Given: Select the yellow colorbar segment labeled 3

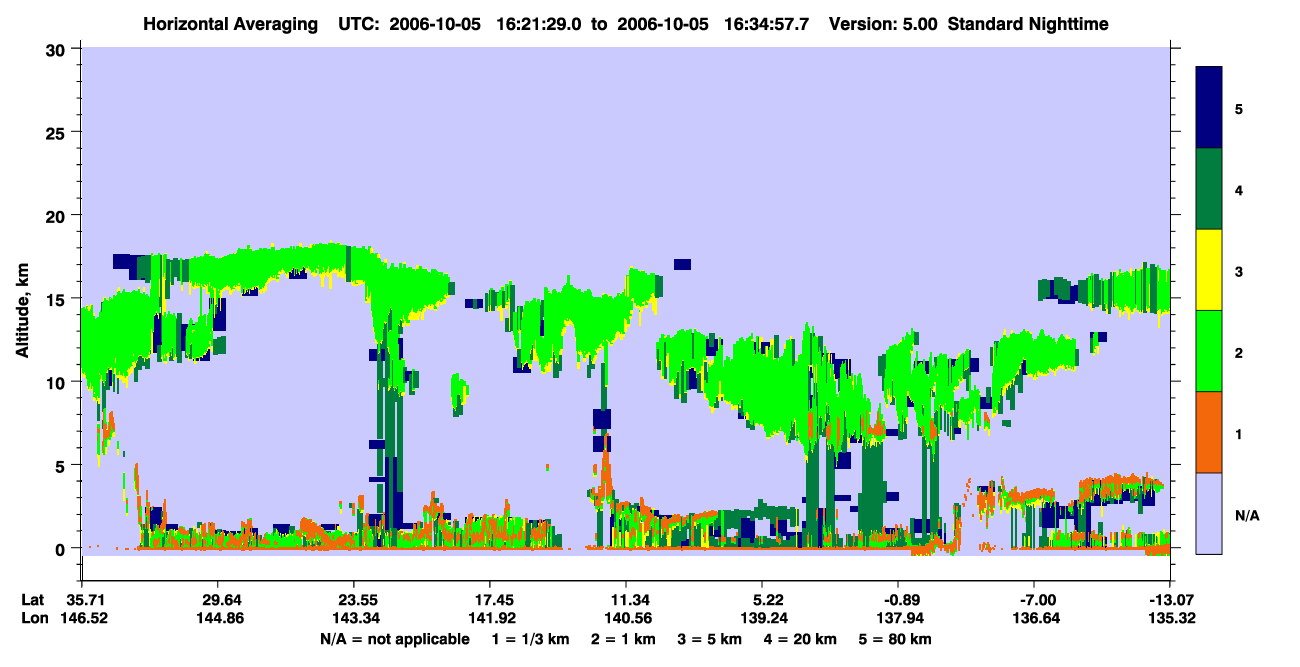Looking at the screenshot, I should click(1209, 270).
